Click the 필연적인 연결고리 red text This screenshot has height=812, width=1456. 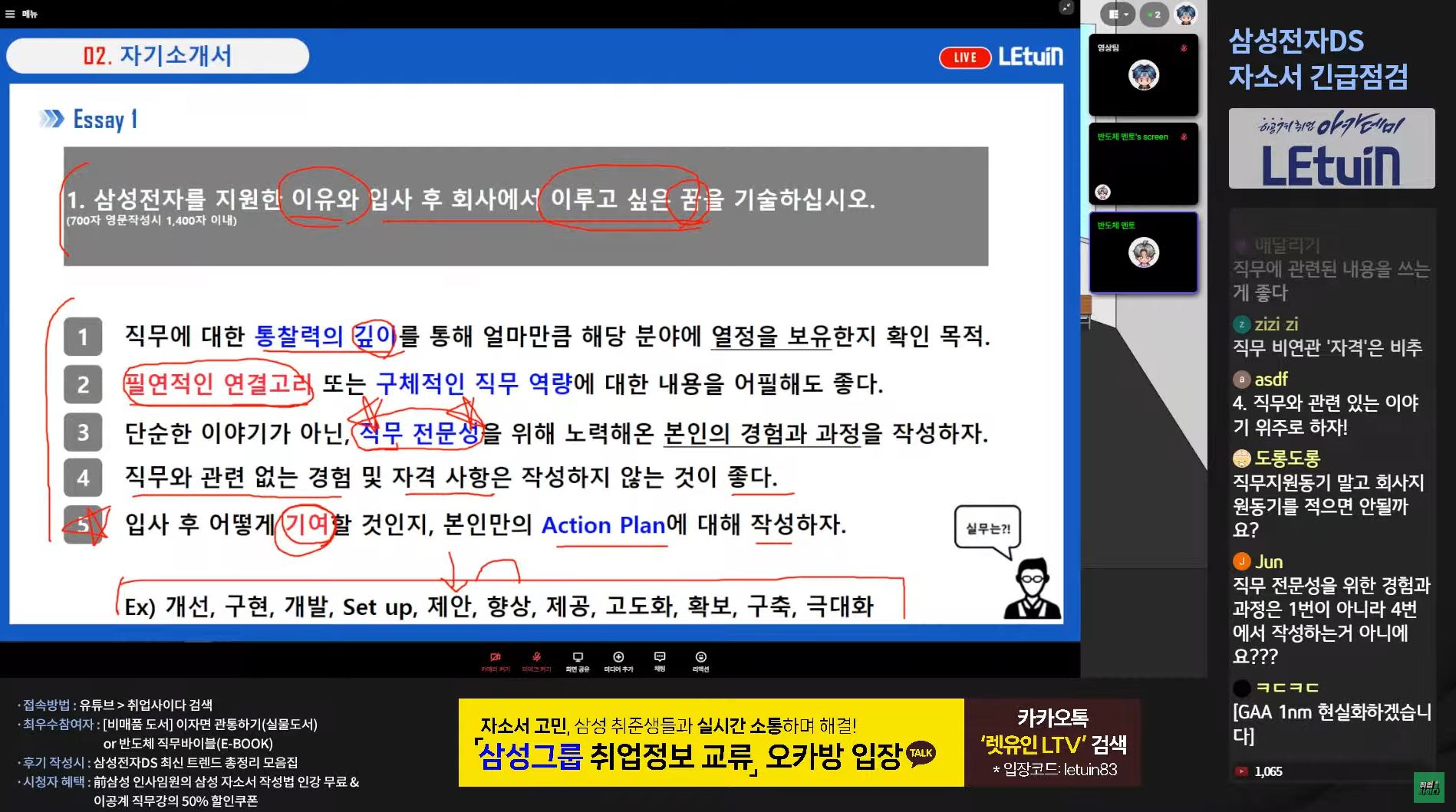tap(218, 383)
